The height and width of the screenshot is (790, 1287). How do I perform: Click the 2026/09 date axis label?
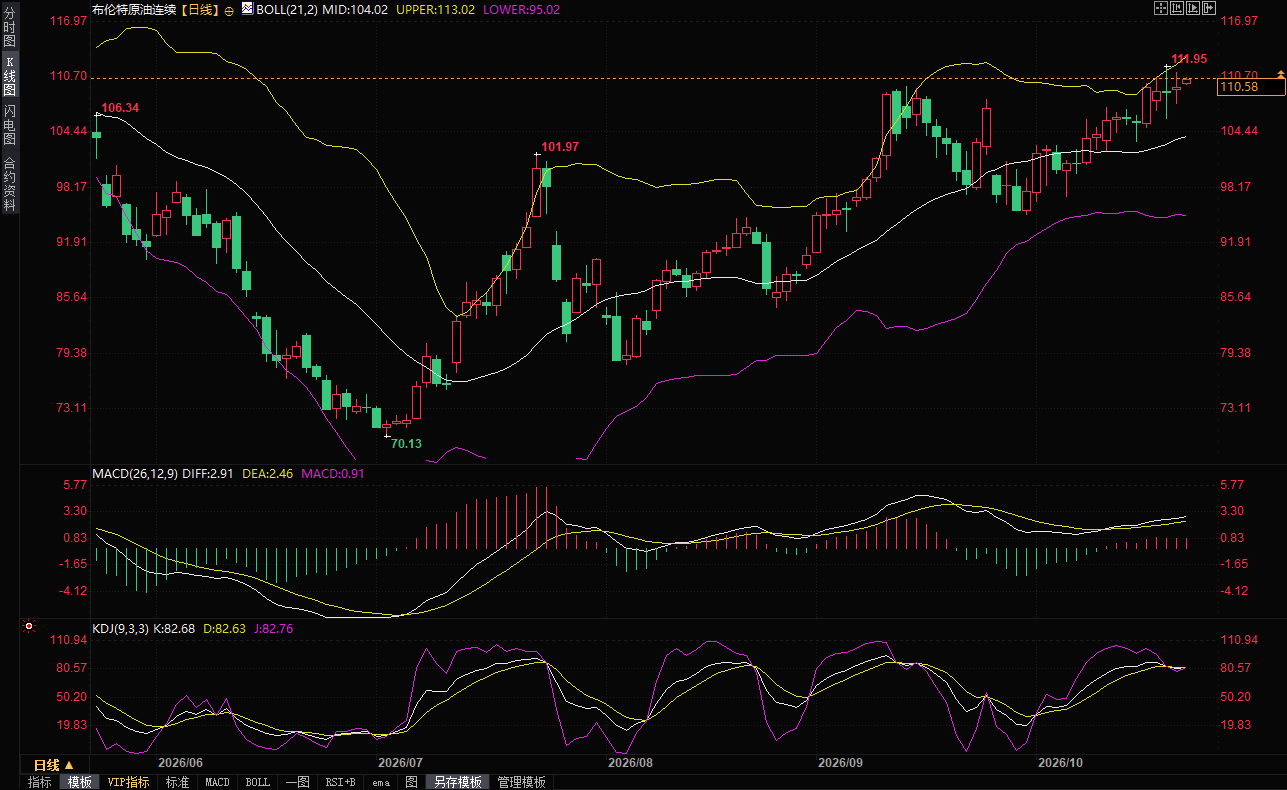coord(840,762)
